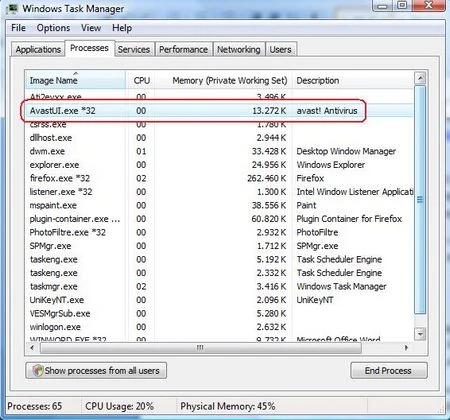
Task: Click the Processes: 65 status entry
Action: point(35,406)
